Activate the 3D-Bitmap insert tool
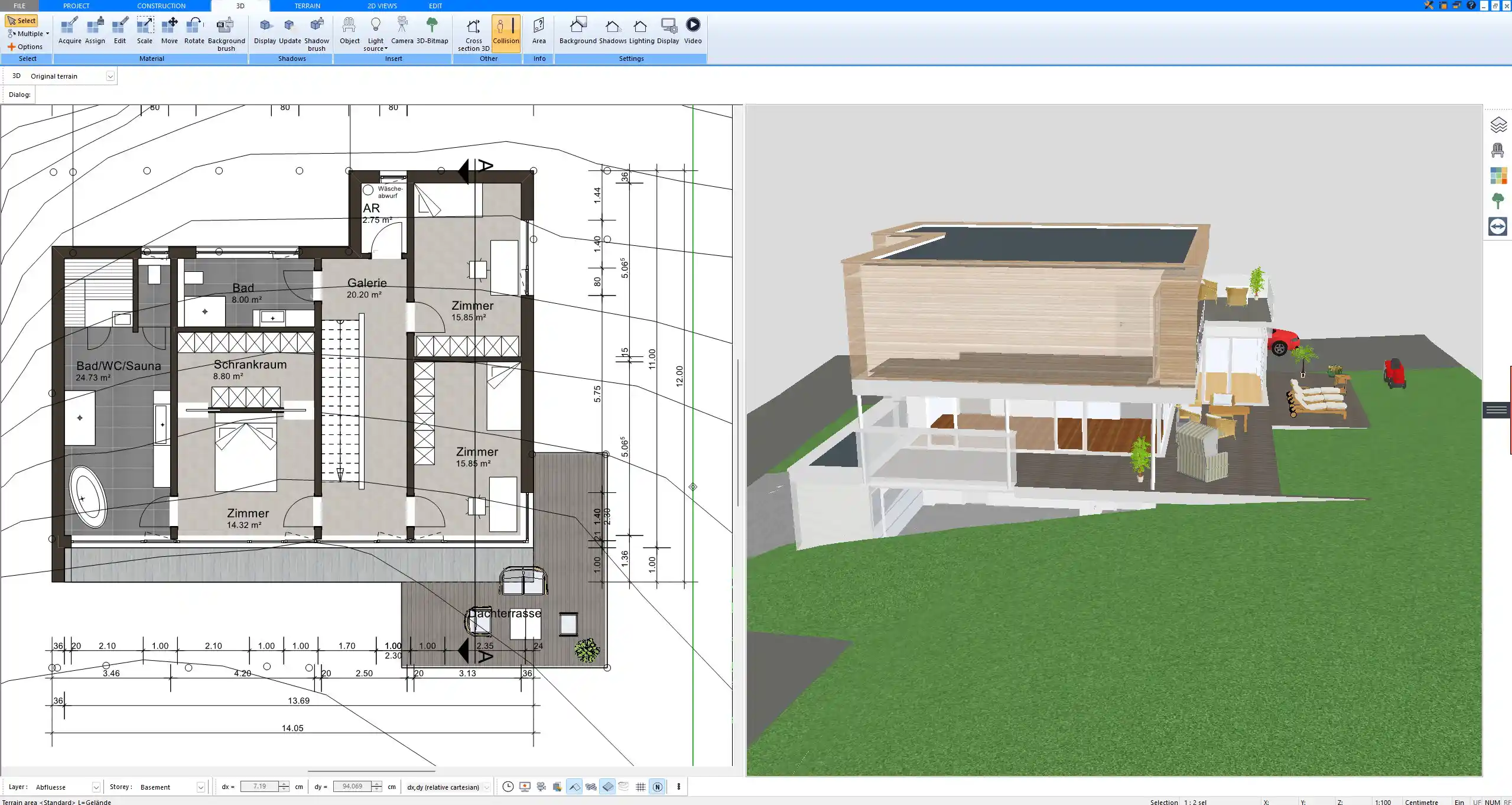The height and width of the screenshot is (805, 1512). 433,30
